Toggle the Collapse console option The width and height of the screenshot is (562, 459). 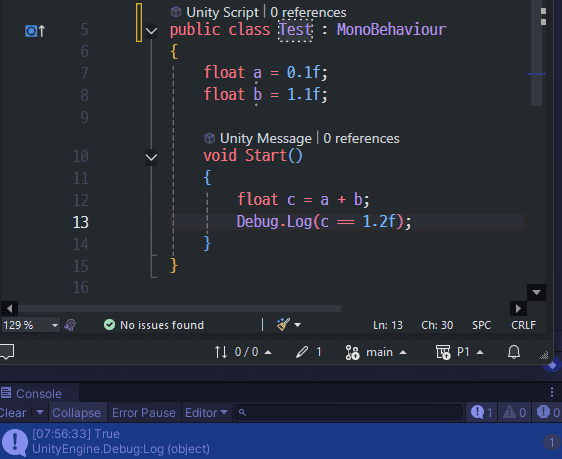pos(76,413)
